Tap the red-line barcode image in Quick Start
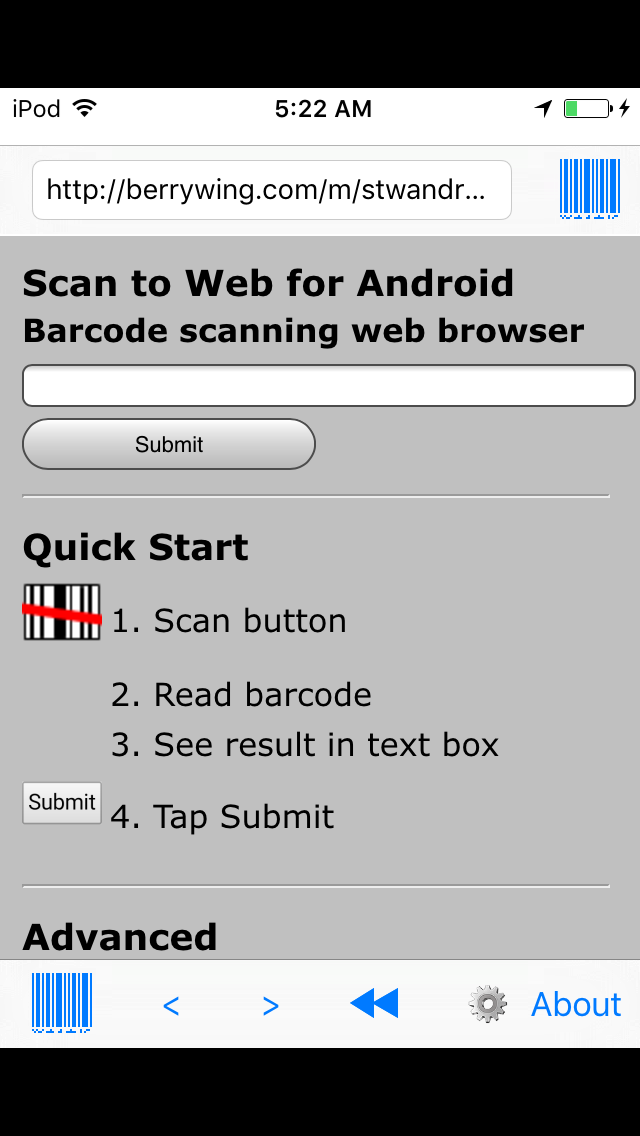This screenshot has height=1136, width=640. coord(62,611)
